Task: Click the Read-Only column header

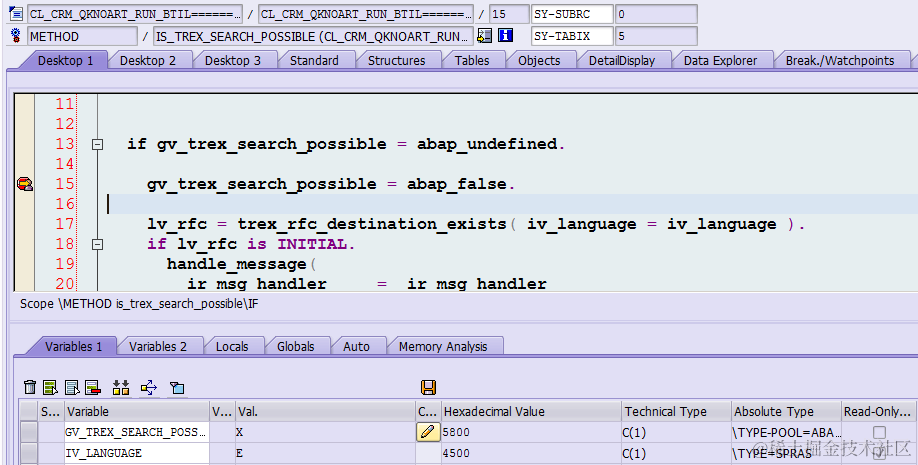Action: pyautogui.click(x=879, y=412)
